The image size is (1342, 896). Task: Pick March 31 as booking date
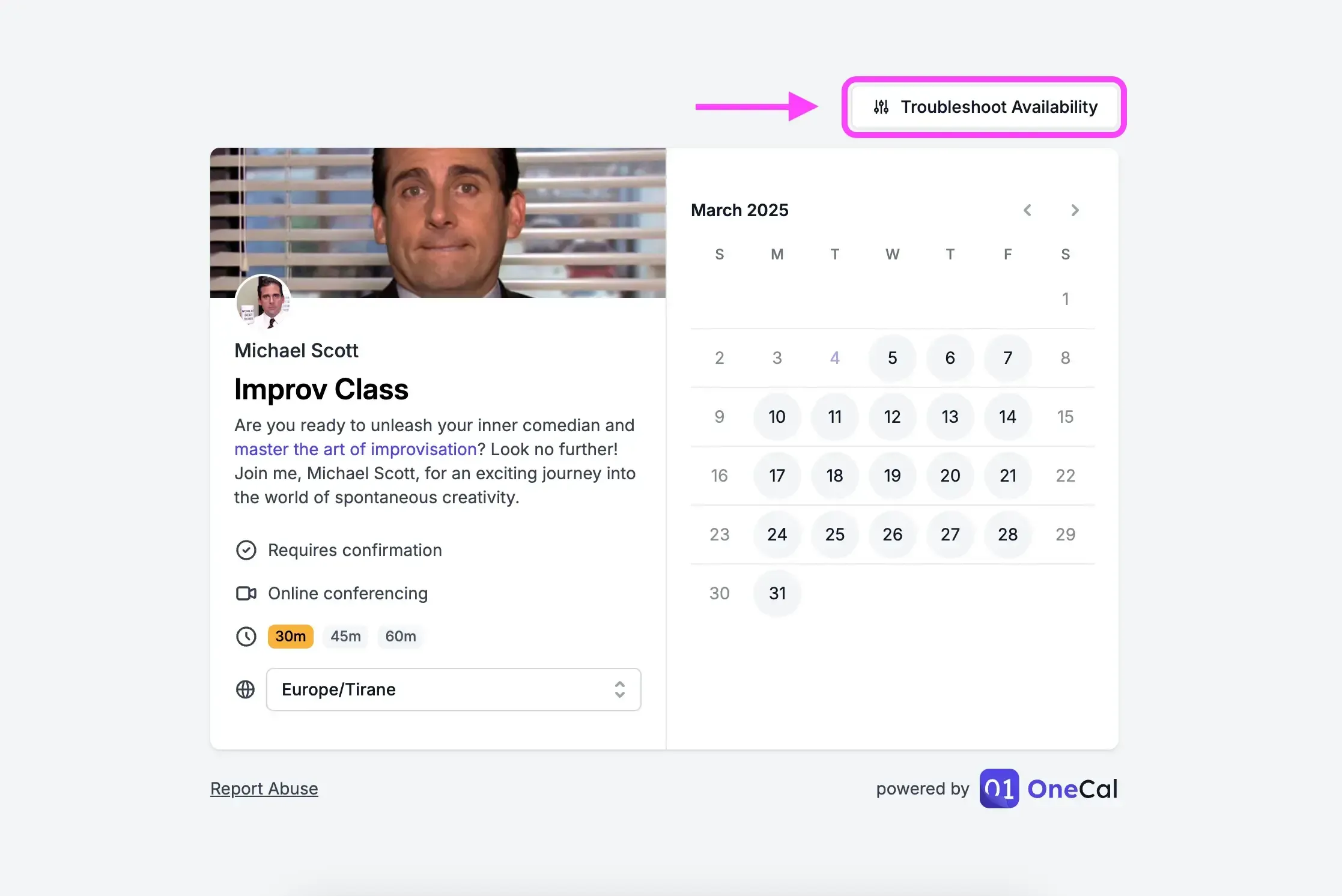[777, 593]
